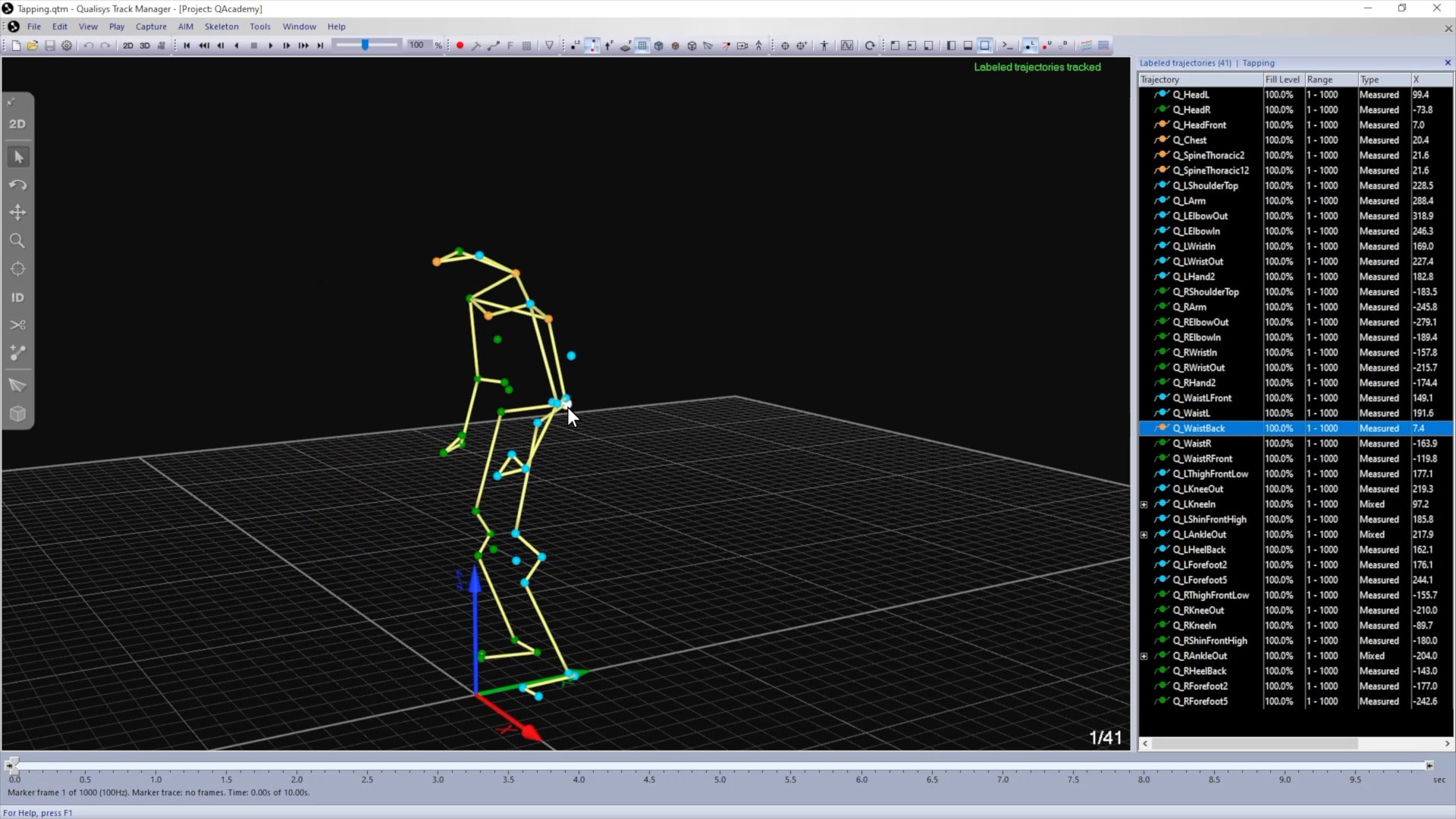Click the trajectory list horizontal scrollbar
The image size is (1456, 819).
[x=1255, y=744]
